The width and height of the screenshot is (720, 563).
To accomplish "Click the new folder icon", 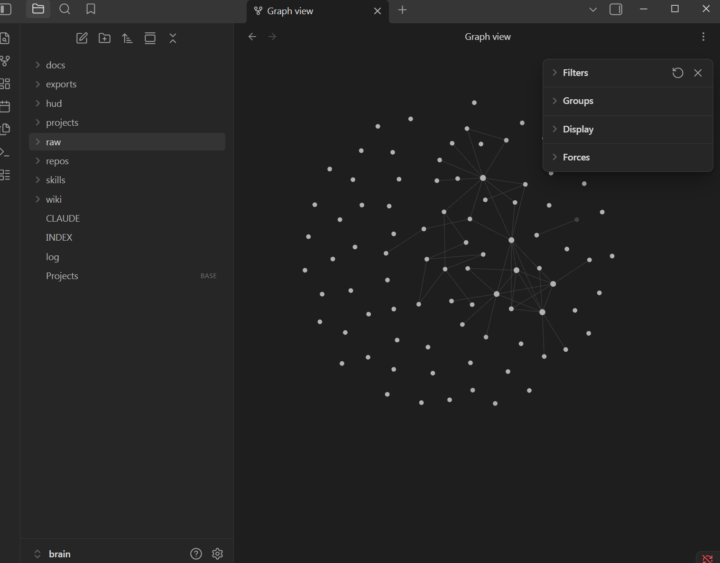I will (x=105, y=38).
